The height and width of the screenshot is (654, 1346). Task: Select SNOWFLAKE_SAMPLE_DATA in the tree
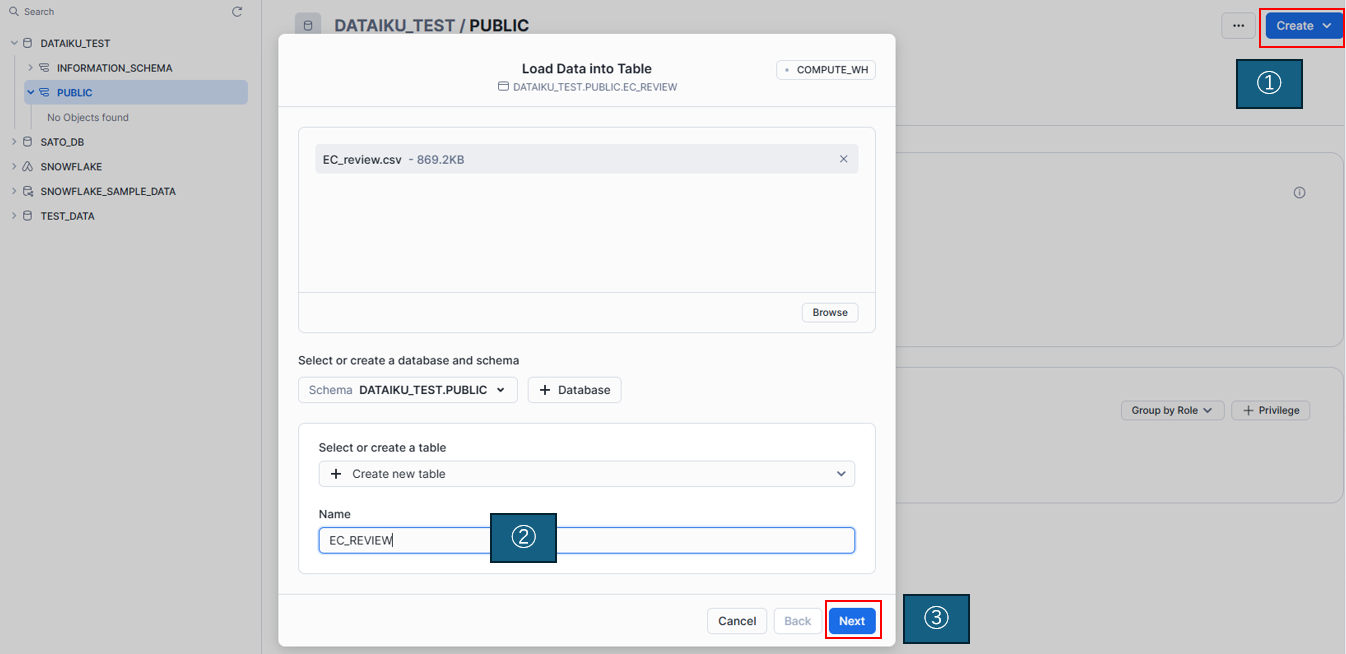pyautogui.click(x=108, y=191)
